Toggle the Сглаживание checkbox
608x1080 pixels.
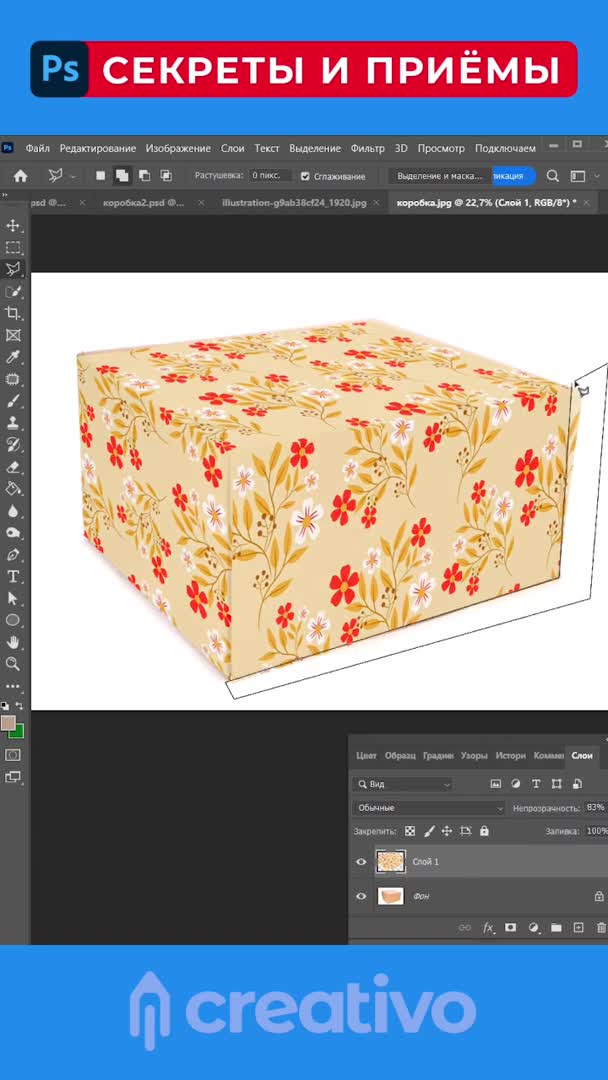click(305, 176)
